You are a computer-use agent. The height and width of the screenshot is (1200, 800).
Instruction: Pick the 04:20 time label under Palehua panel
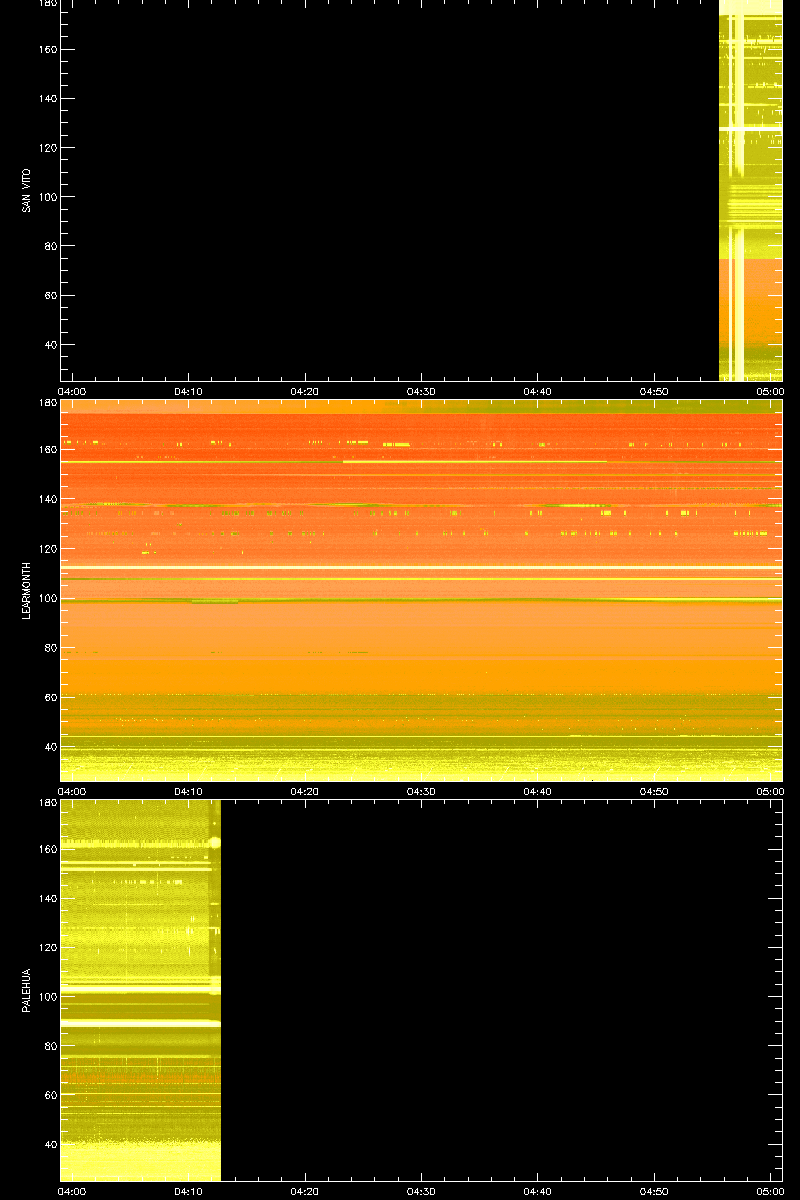pyautogui.click(x=305, y=1191)
